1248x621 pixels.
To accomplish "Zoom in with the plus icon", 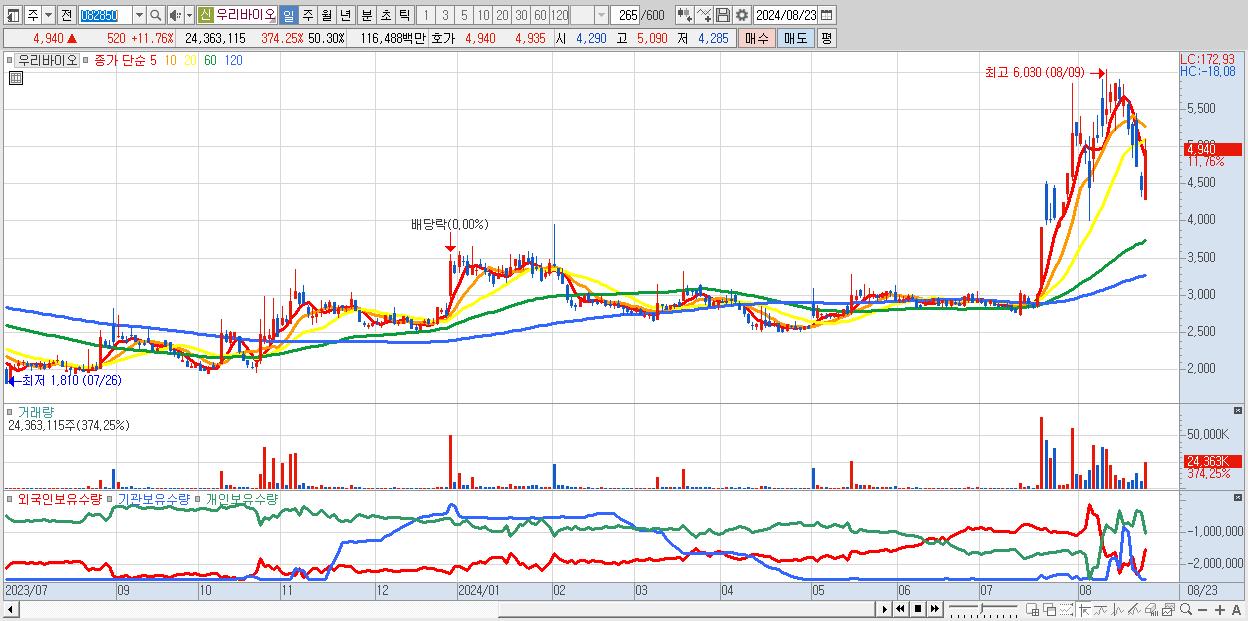I will coord(1220,610).
